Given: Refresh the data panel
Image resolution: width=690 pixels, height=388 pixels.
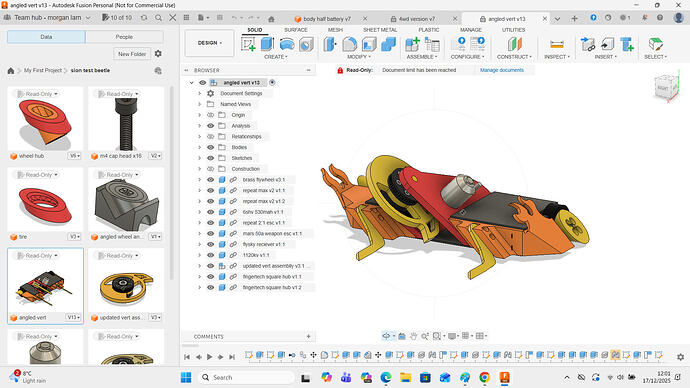Looking at the screenshot, I should point(144,18).
